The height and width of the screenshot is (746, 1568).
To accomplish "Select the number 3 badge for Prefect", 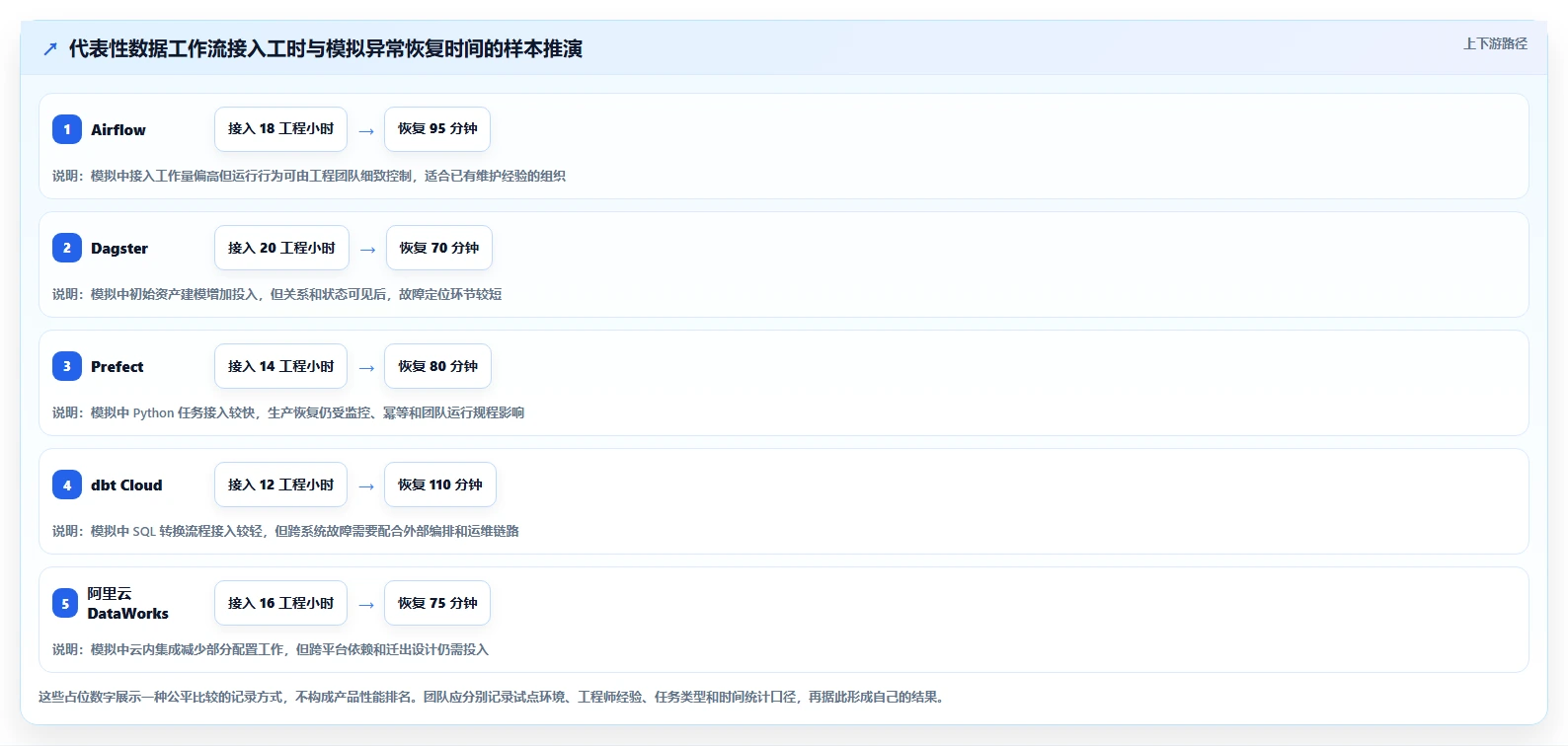I will 67,366.
